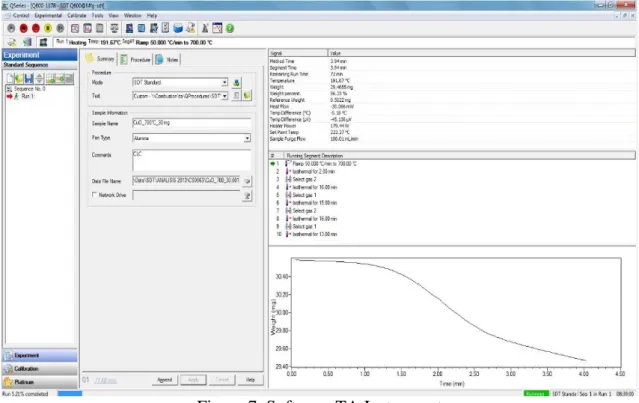Click the plot window icon beside Help

[x=217, y=28]
